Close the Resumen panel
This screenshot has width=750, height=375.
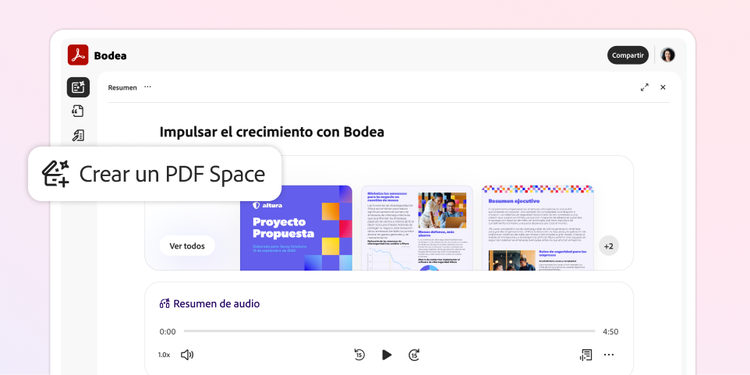(663, 87)
